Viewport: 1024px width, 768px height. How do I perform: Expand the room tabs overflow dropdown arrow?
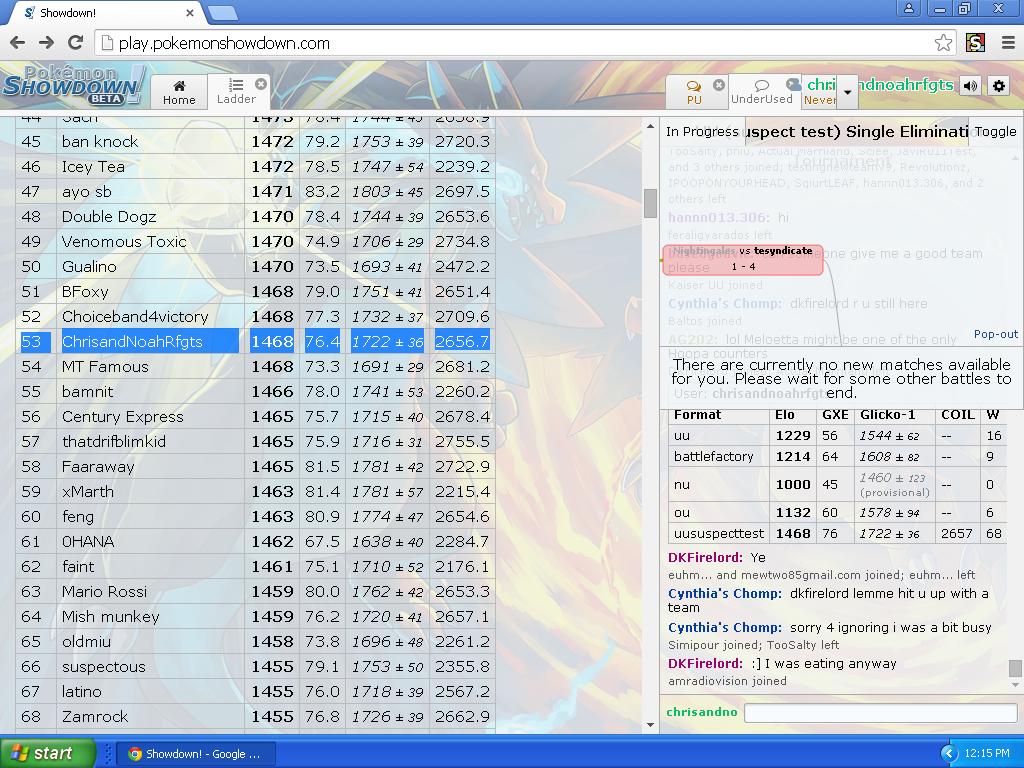pos(847,91)
